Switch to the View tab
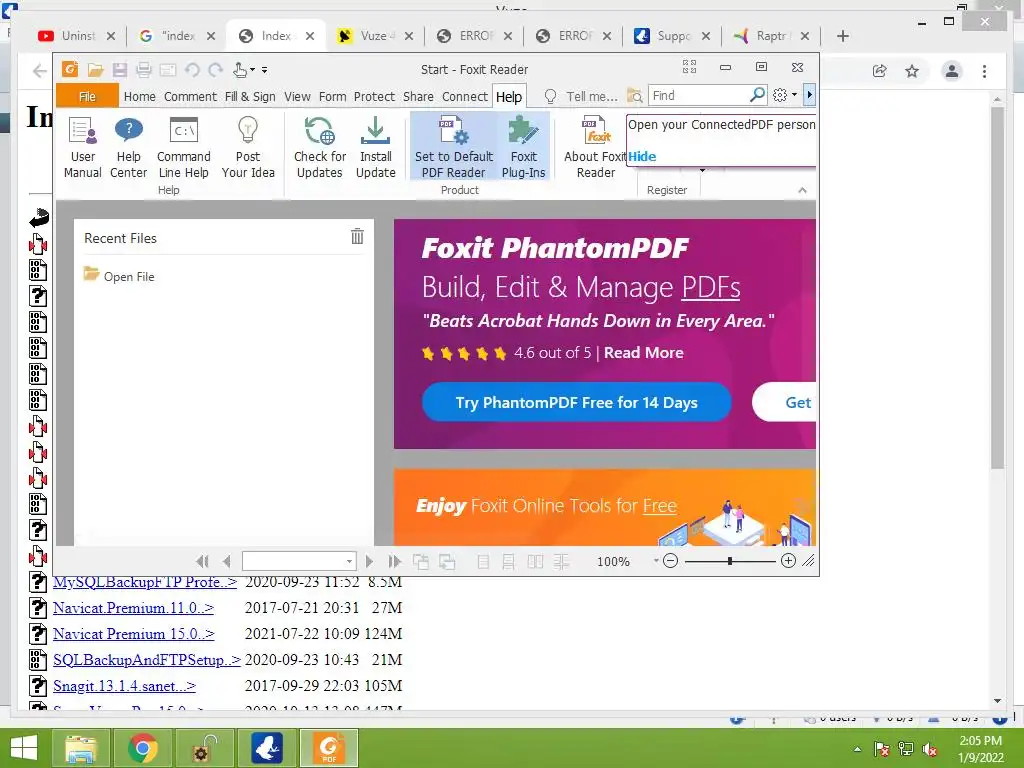This screenshot has width=1024, height=768. pyautogui.click(x=297, y=97)
